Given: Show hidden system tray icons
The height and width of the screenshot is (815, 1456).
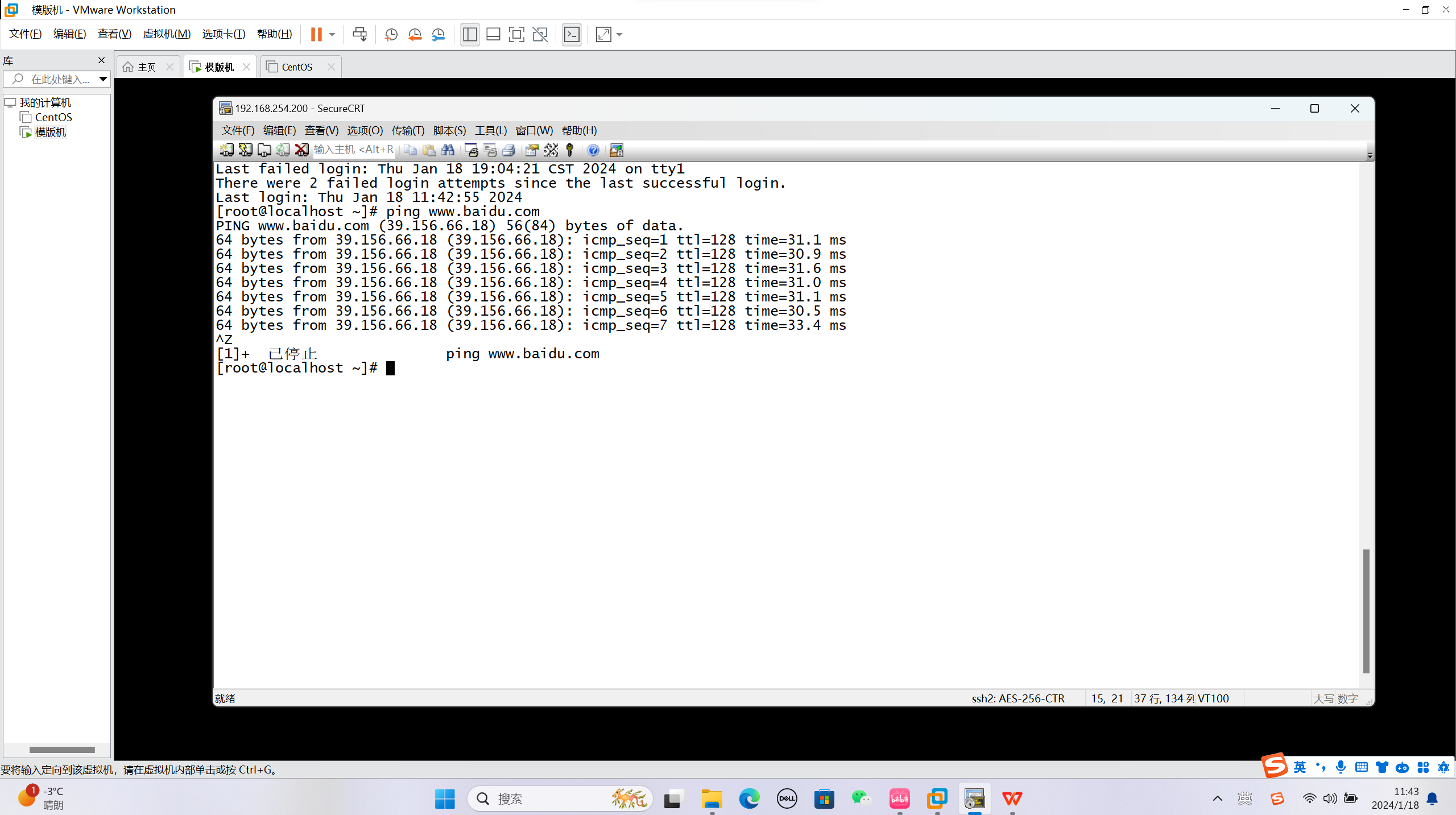Looking at the screenshot, I should [x=1218, y=799].
